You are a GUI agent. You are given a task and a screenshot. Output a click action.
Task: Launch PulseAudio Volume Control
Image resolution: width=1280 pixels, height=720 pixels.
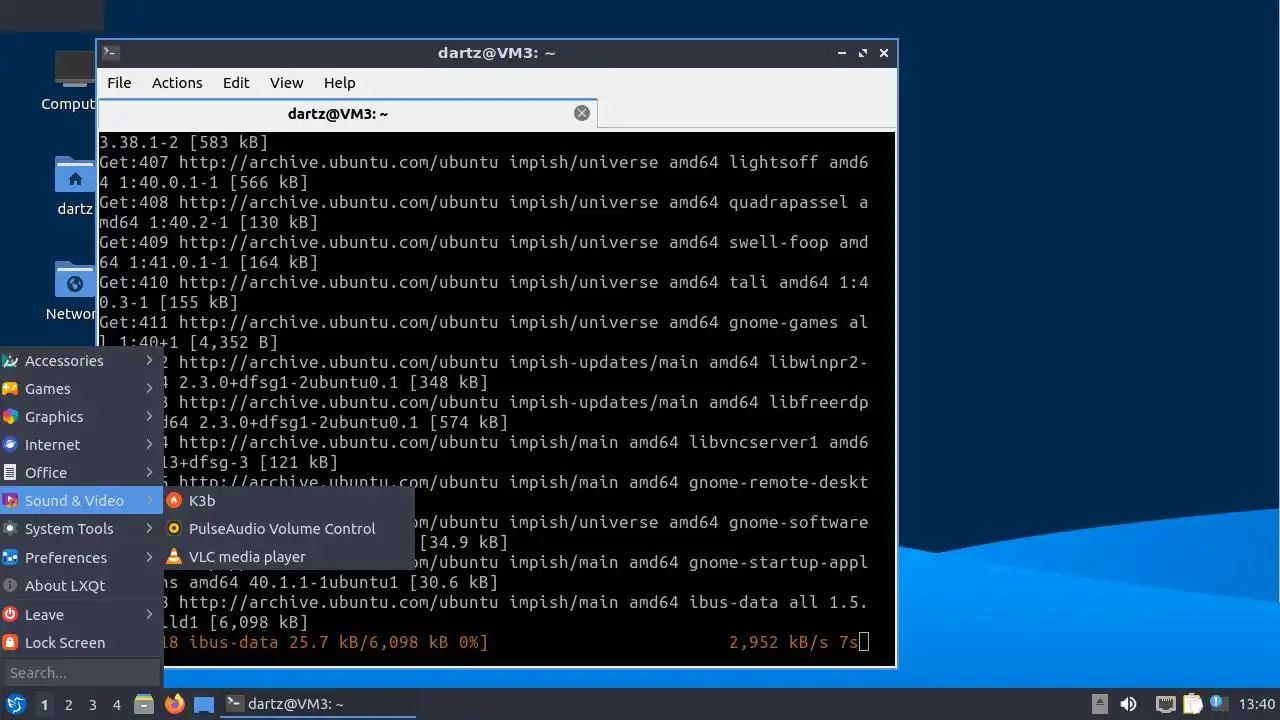pos(289,528)
